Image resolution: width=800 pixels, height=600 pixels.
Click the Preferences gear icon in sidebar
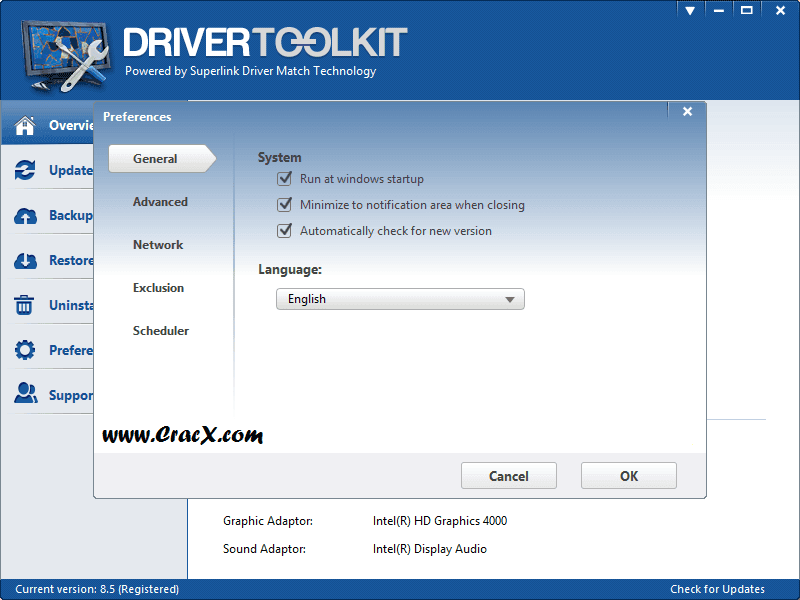[25, 350]
